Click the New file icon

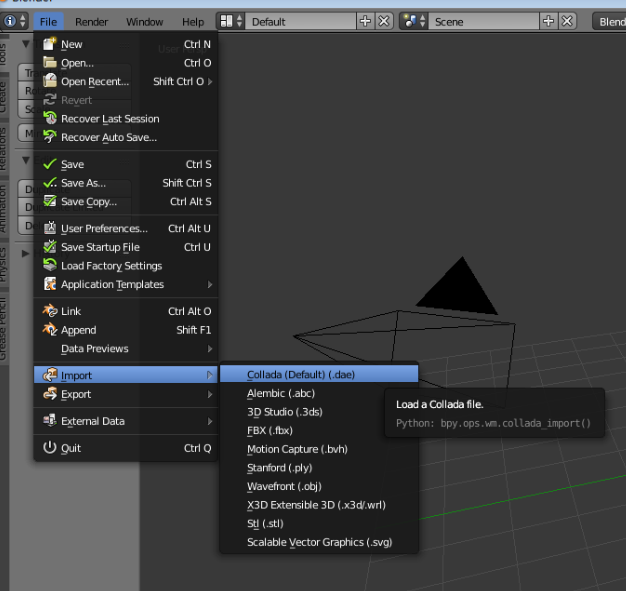(50, 44)
